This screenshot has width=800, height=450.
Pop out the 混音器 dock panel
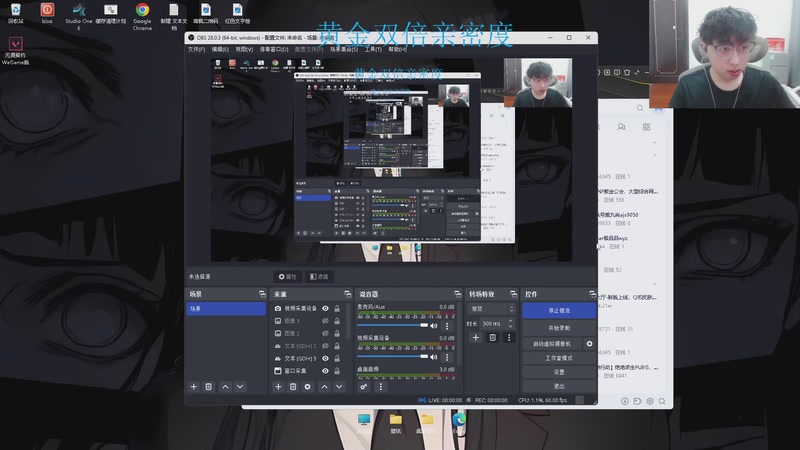click(x=457, y=294)
